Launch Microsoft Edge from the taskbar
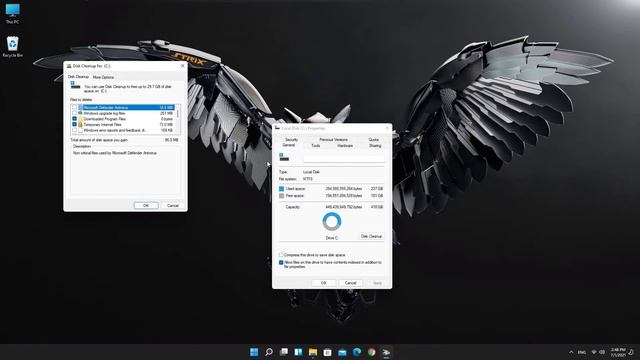The width and height of the screenshot is (640, 360). point(357,352)
